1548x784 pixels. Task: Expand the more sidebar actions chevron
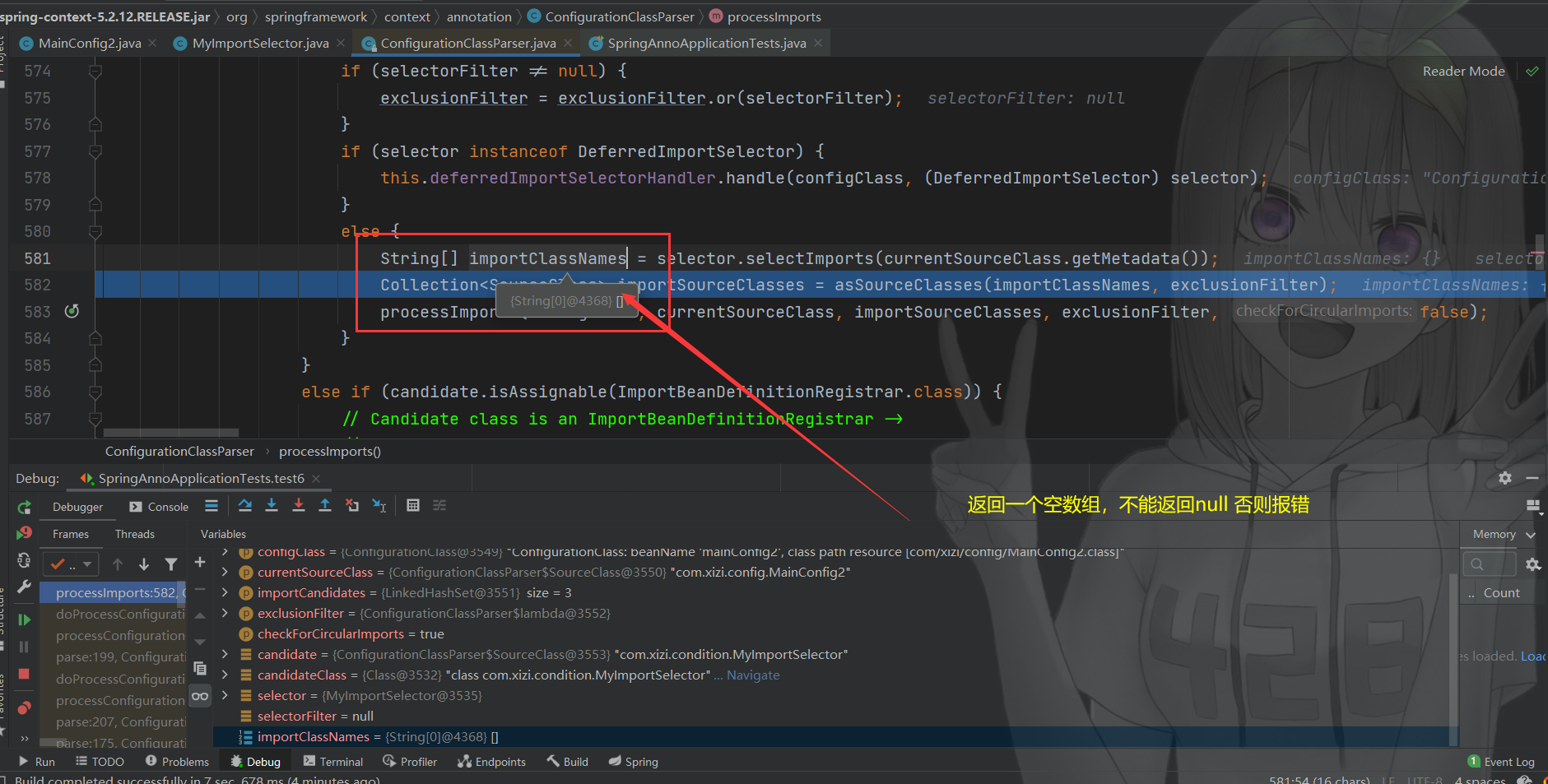point(24,738)
